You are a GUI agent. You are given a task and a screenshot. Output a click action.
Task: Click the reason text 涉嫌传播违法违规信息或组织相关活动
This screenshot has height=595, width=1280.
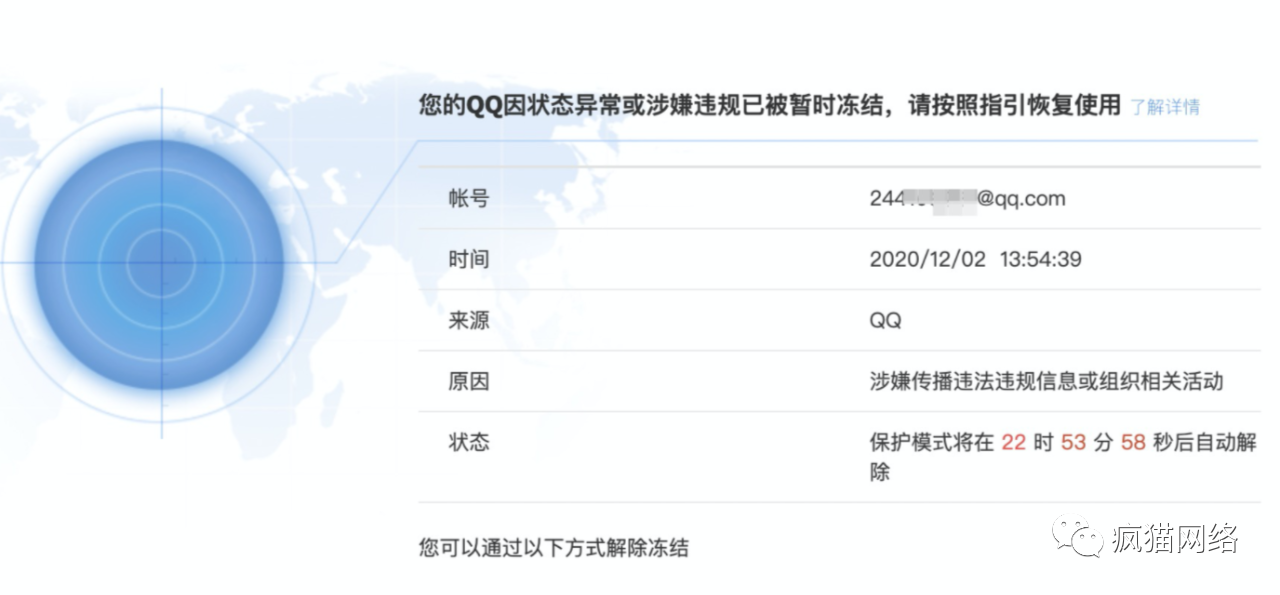pyautogui.click(x=1046, y=381)
